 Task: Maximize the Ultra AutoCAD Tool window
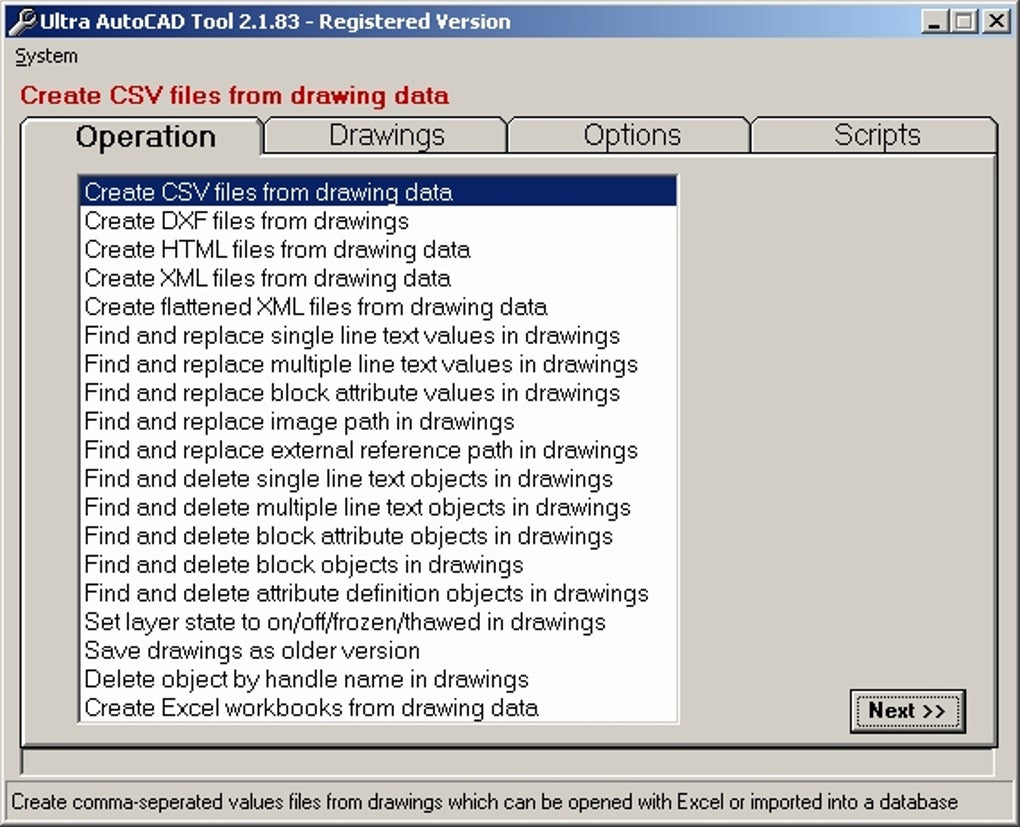965,21
